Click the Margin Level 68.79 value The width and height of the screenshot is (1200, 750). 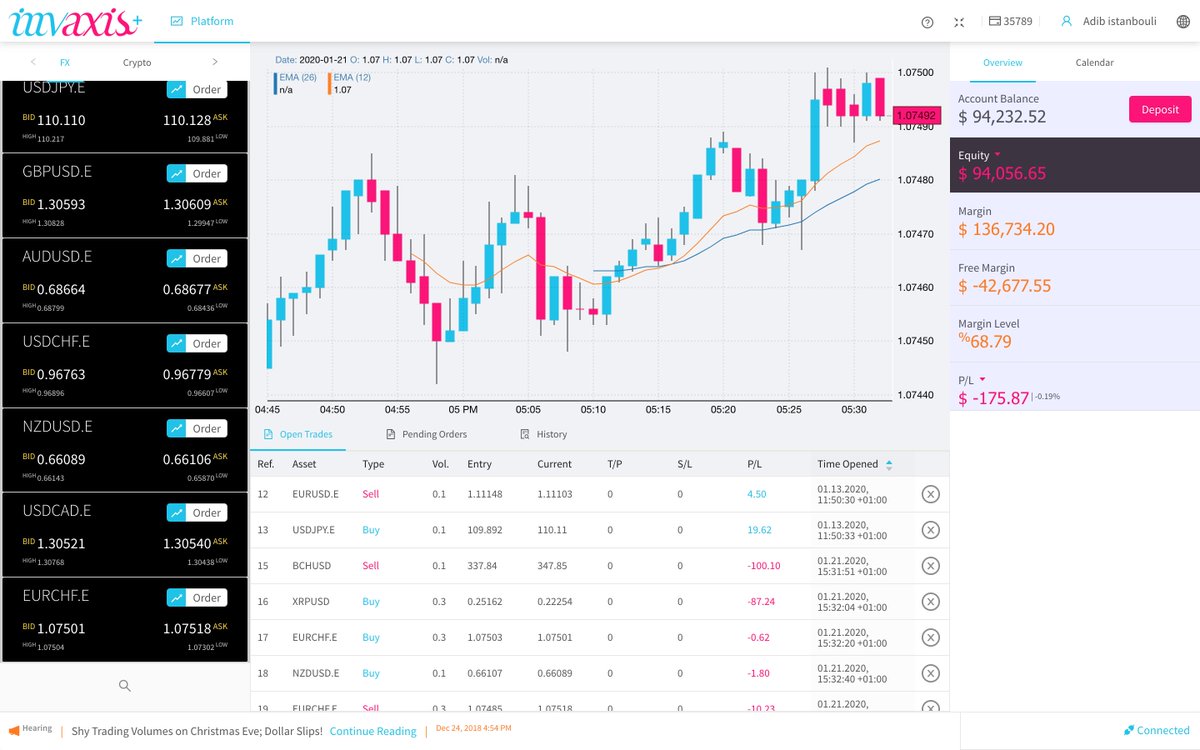(x=985, y=342)
